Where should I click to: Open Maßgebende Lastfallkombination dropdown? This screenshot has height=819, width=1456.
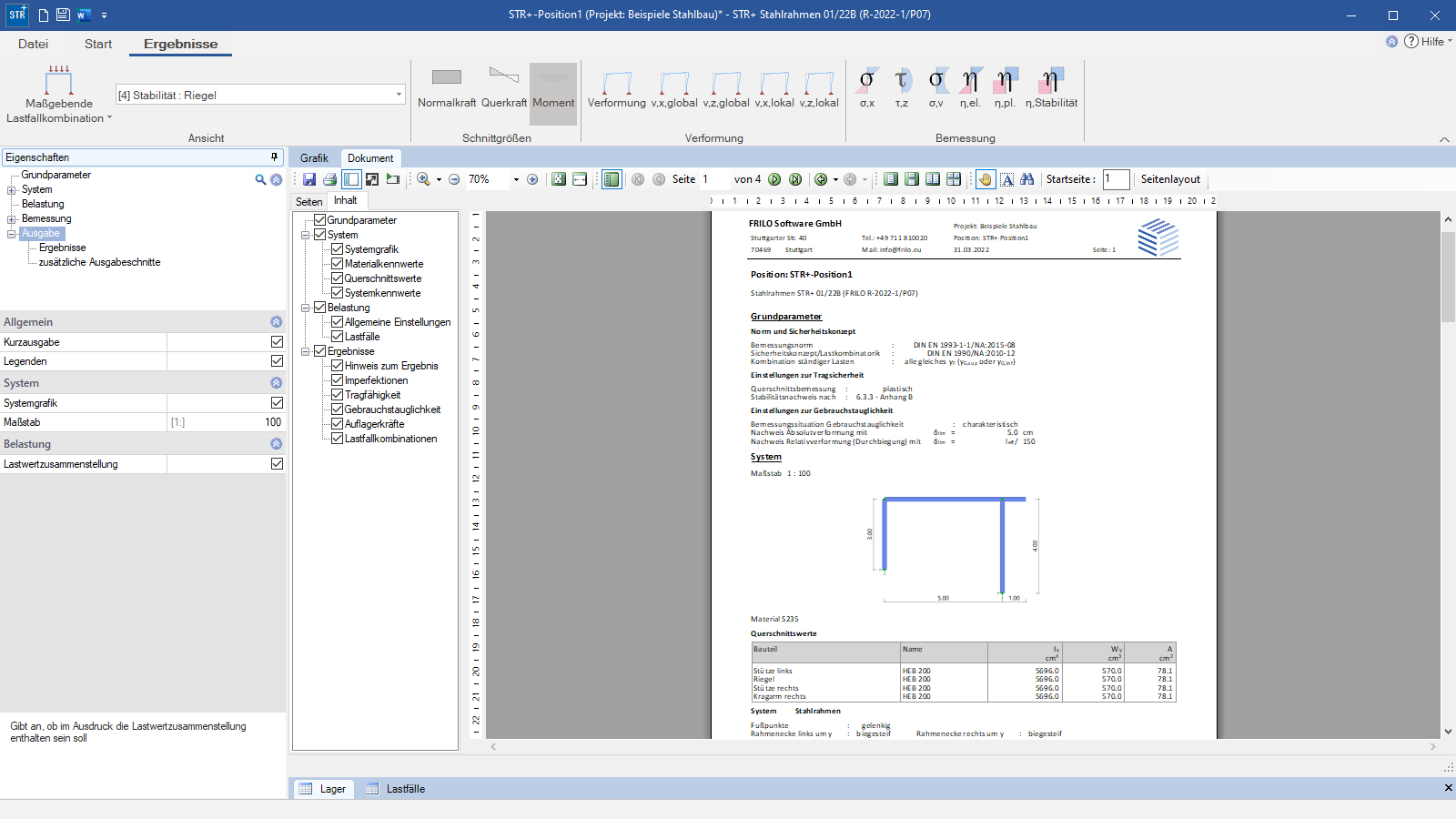tap(59, 96)
